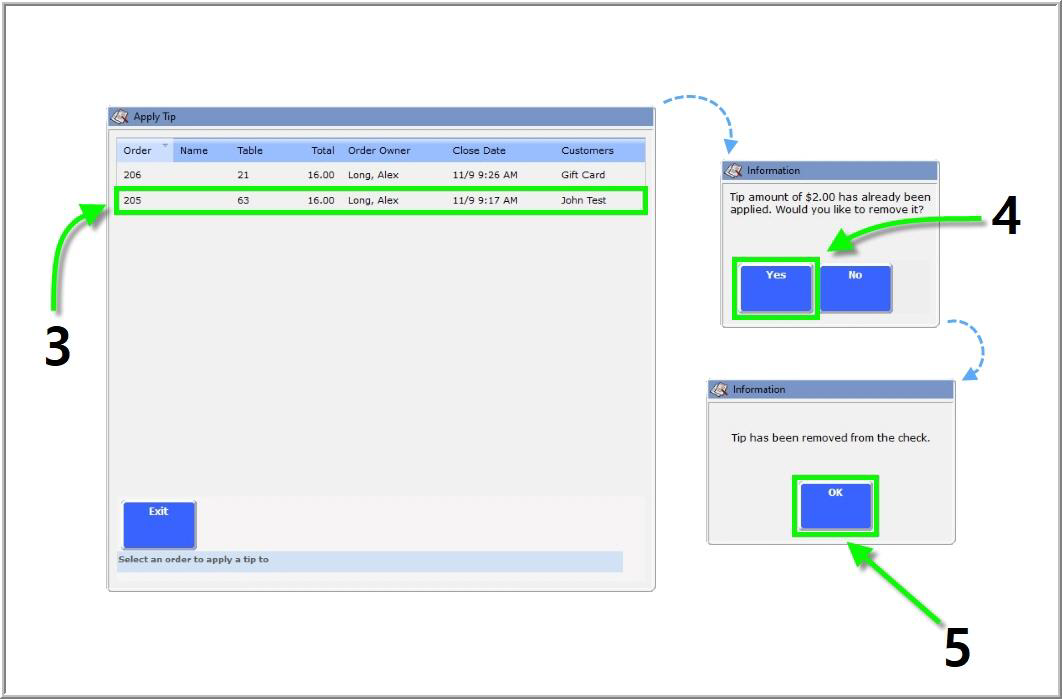Screen dimensions: 1062x699
Task: Click the Gift Card customer cell
Action: point(583,175)
